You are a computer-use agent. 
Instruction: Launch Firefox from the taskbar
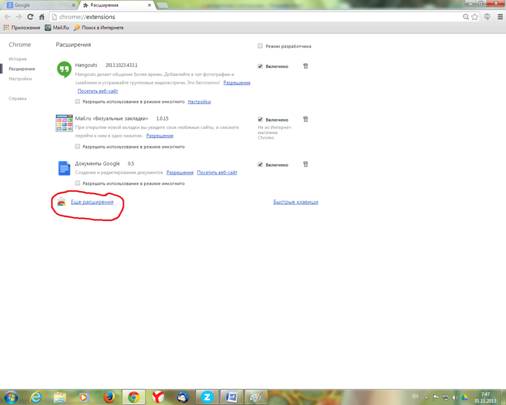tap(109, 397)
